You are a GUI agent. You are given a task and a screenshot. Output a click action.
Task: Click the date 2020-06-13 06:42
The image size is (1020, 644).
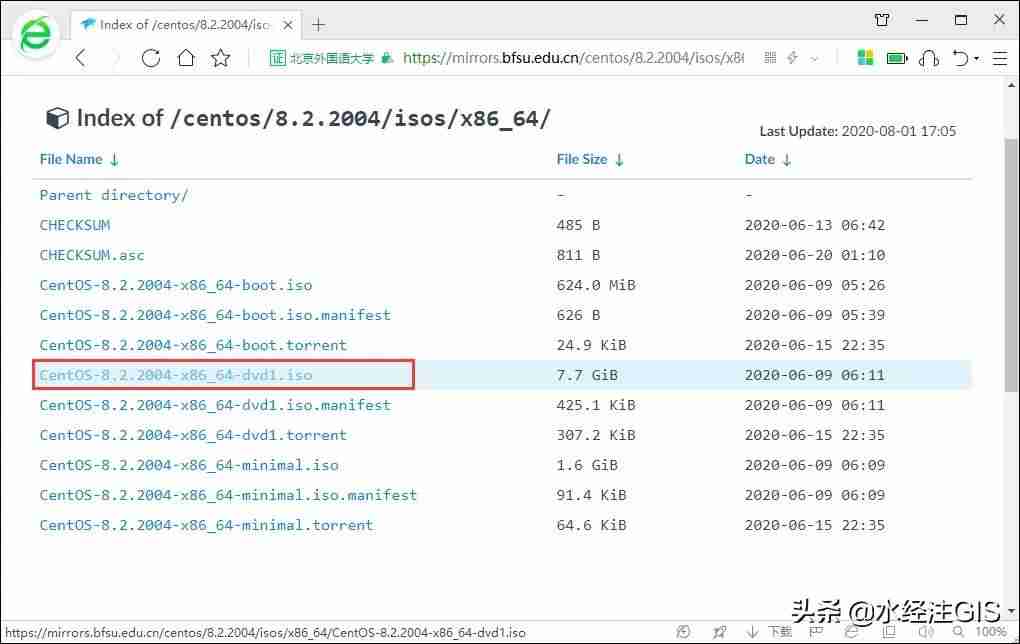click(814, 225)
